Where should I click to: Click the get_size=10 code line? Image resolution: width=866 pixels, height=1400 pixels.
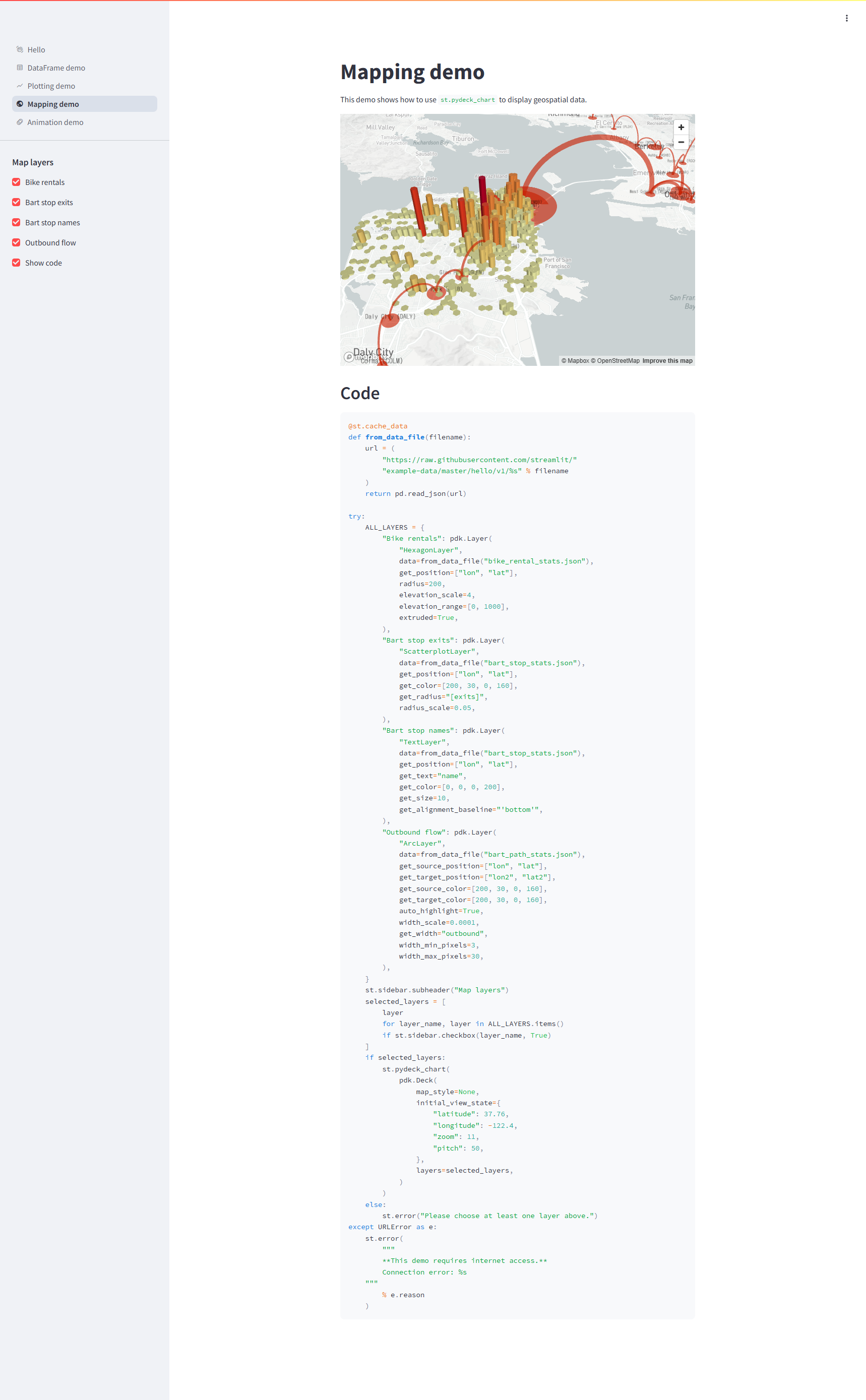coord(424,798)
